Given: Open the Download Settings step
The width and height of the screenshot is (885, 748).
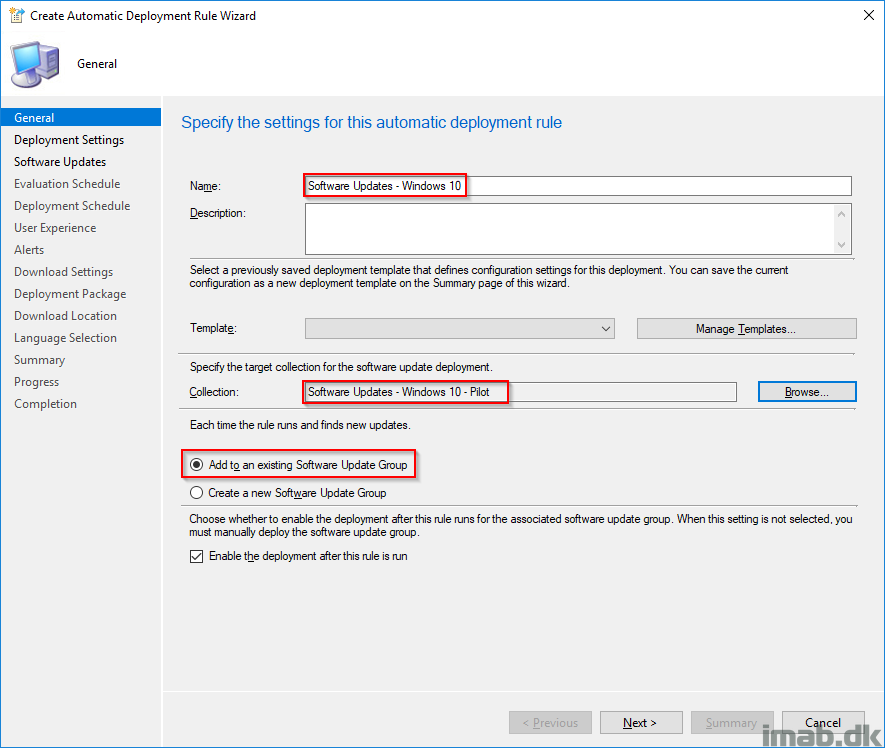Looking at the screenshot, I should coord(63,272).
